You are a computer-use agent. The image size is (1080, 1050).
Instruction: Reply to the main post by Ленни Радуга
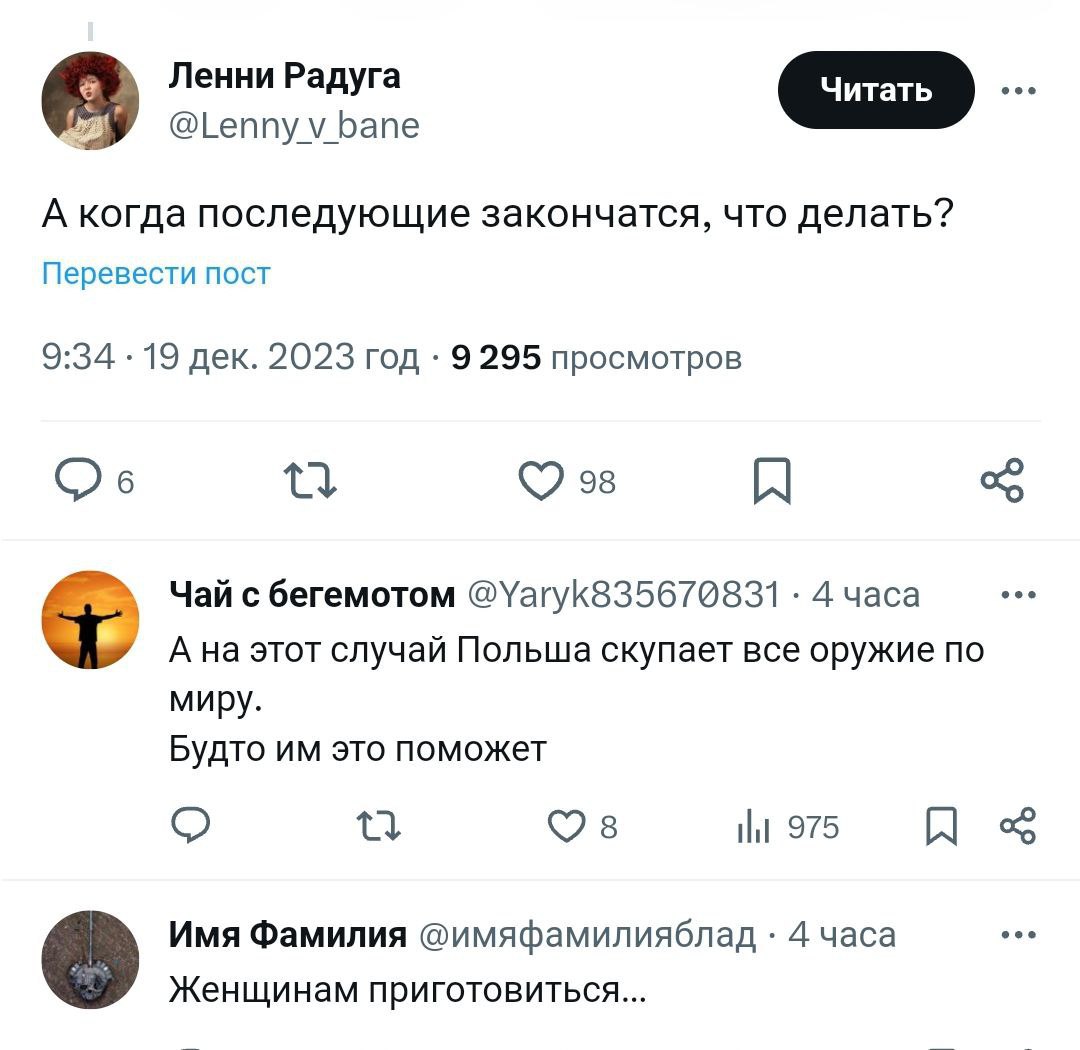click(x=72, y=482)
